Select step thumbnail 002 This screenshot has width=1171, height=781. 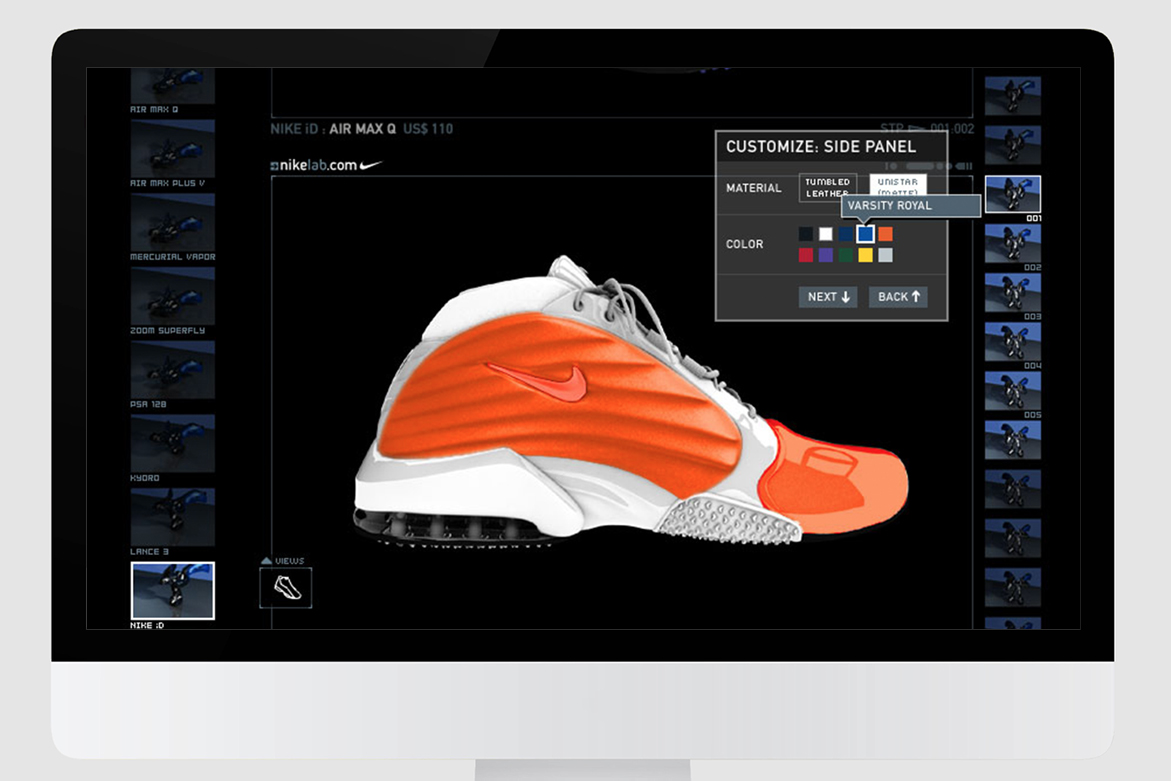pos(1013,243)
